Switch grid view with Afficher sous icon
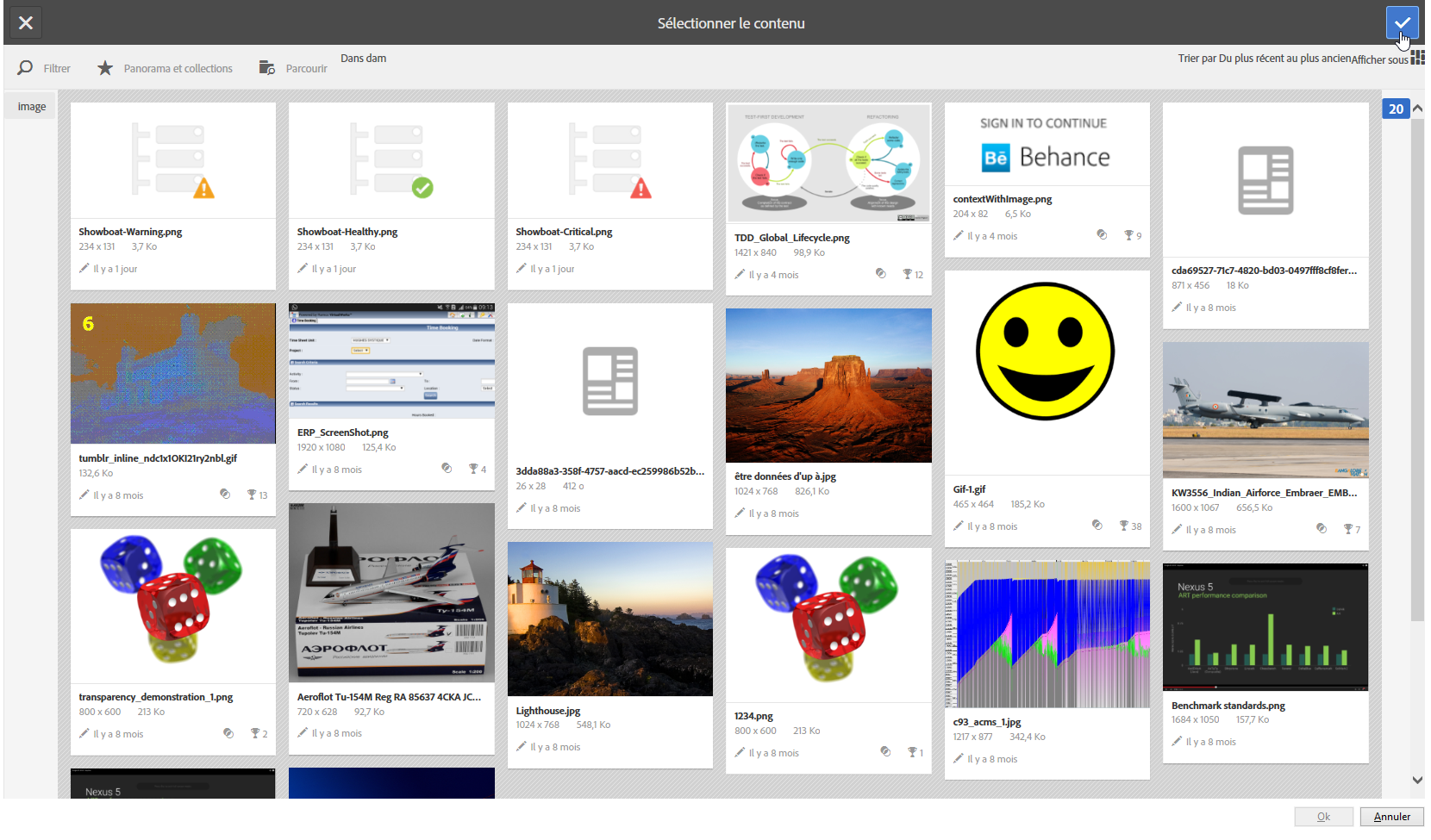 coord(1417,58)
